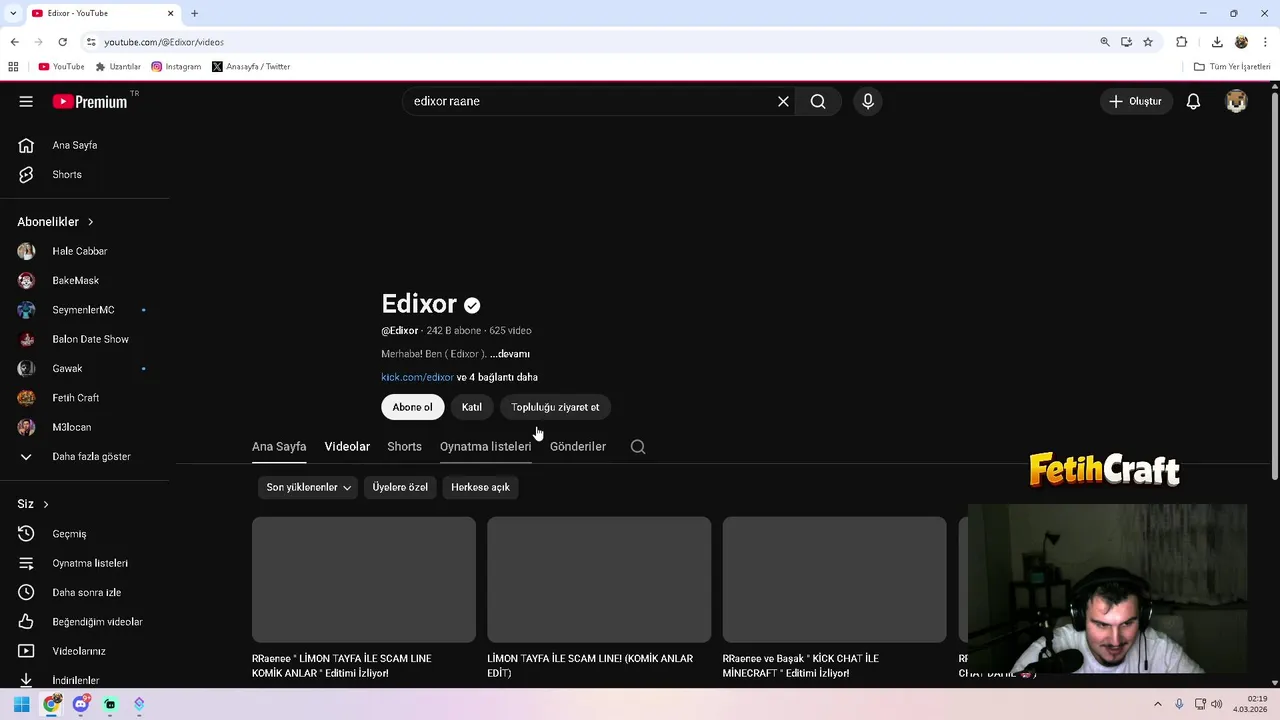
Task: Go back in the browser
Action: click(14, 42)
